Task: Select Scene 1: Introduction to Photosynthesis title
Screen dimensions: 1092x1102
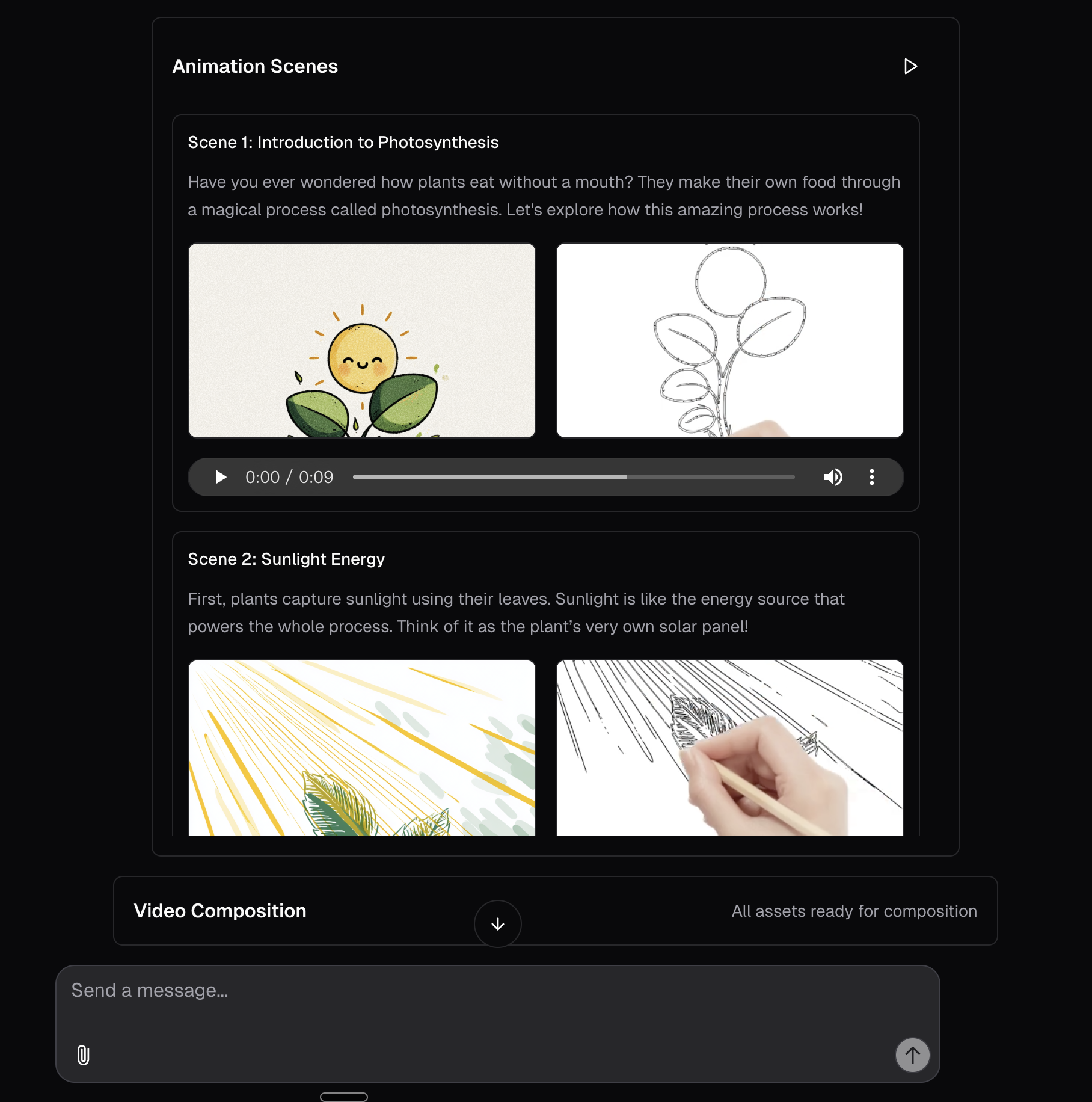Action: 343,143
